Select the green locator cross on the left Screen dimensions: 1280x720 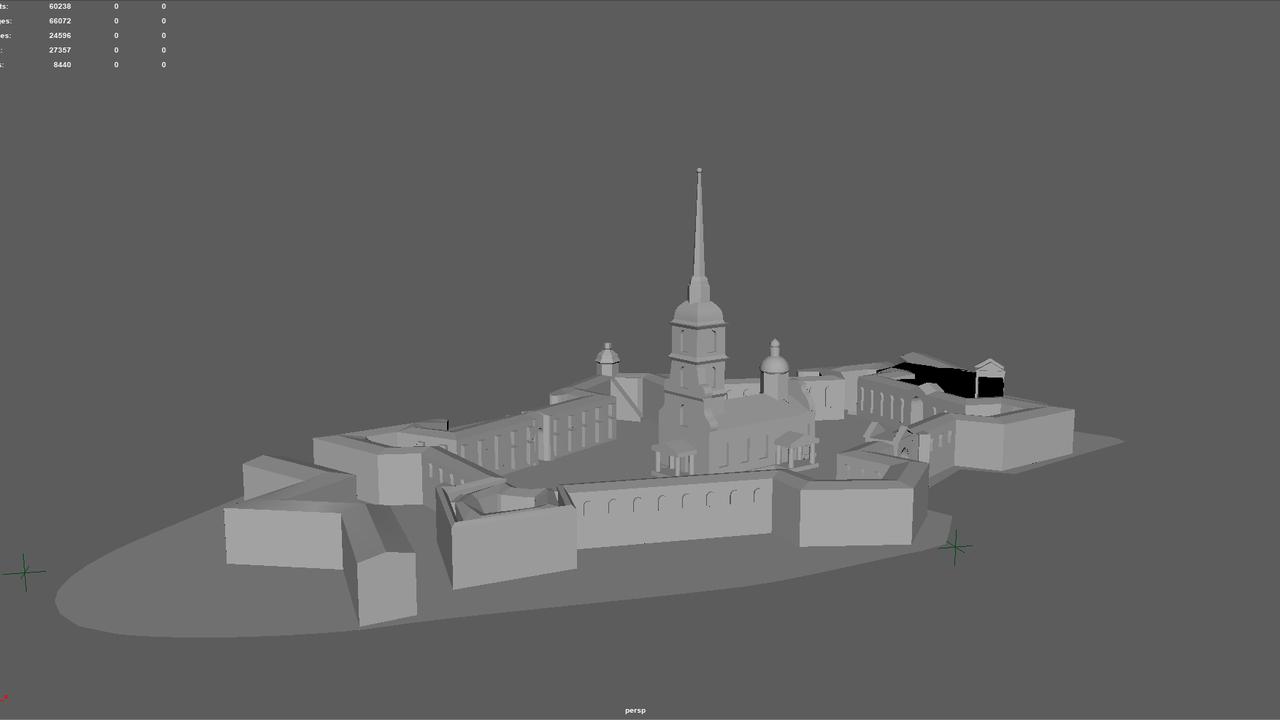point(25,572)
